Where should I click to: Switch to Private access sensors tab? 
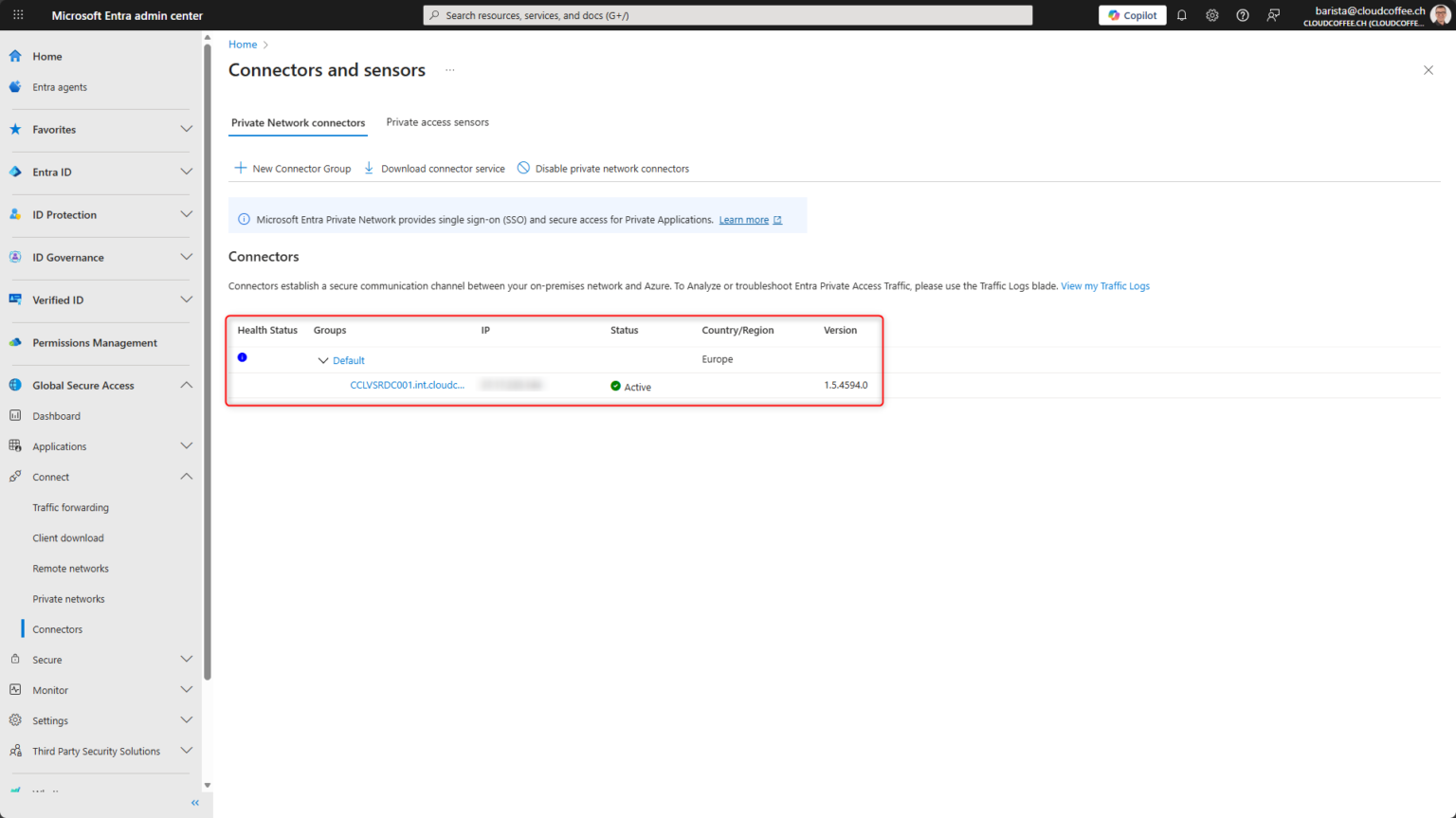pyautogui.click(x=438, y=122)
